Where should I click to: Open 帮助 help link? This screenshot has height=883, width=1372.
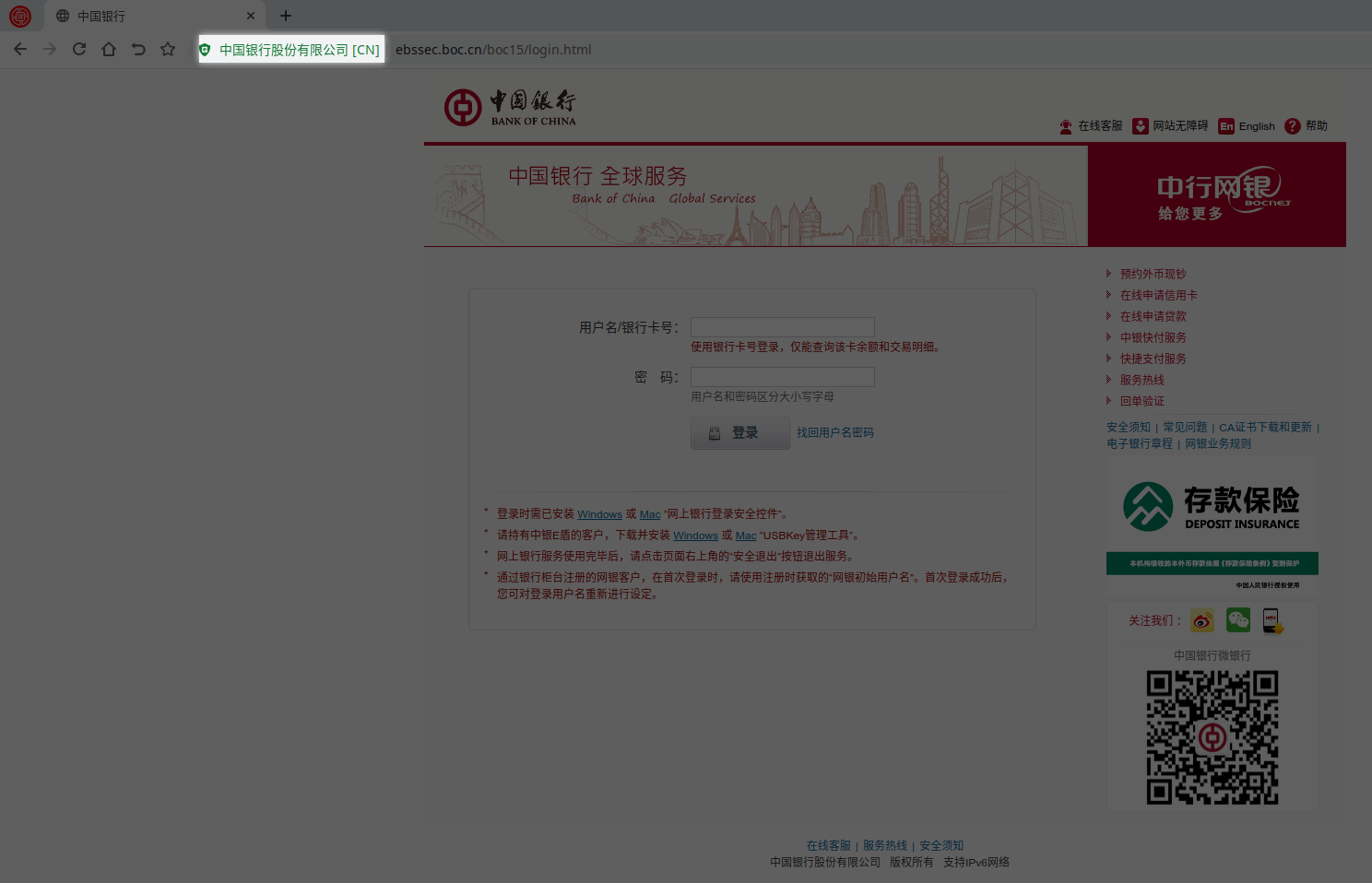[1317, 126]
